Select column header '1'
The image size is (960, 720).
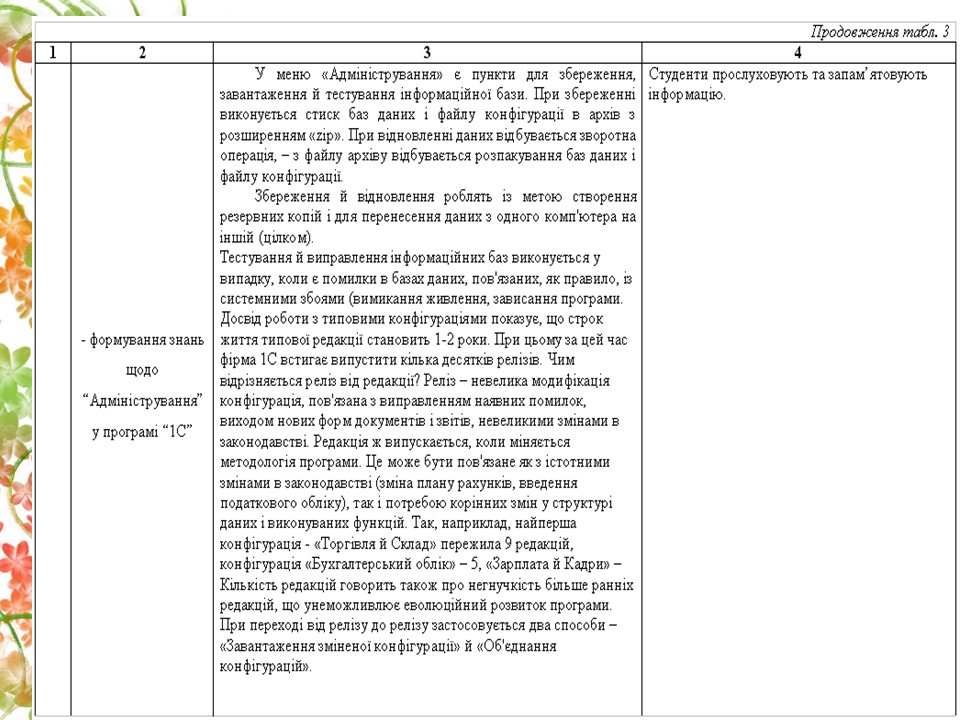pyautogui.click(x=52, y=51)
